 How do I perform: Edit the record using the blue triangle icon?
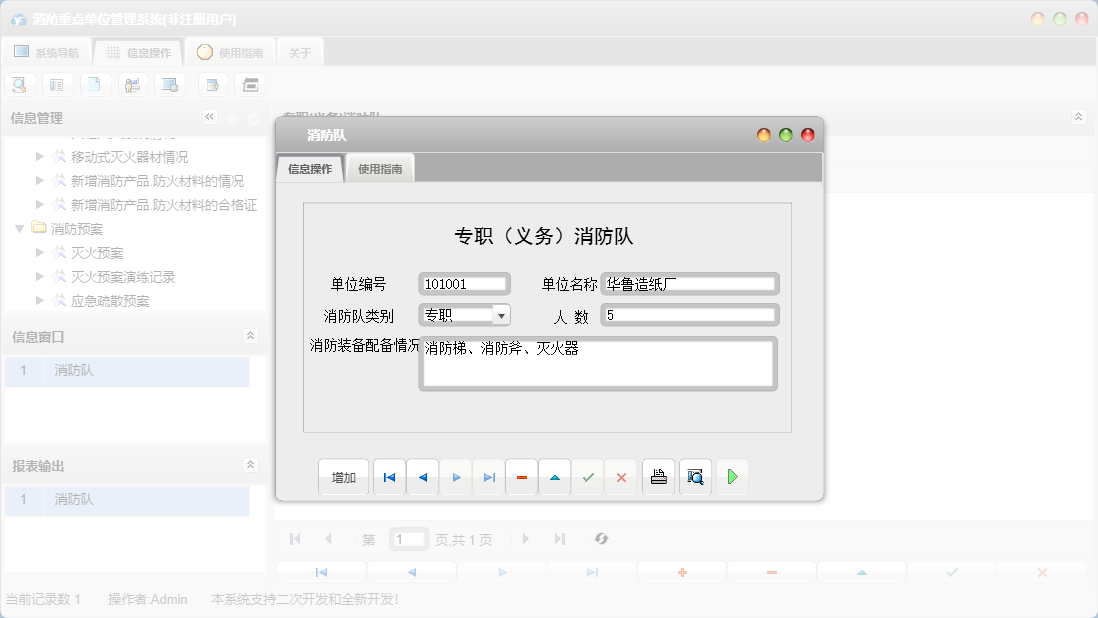click(x=555, y=477)
